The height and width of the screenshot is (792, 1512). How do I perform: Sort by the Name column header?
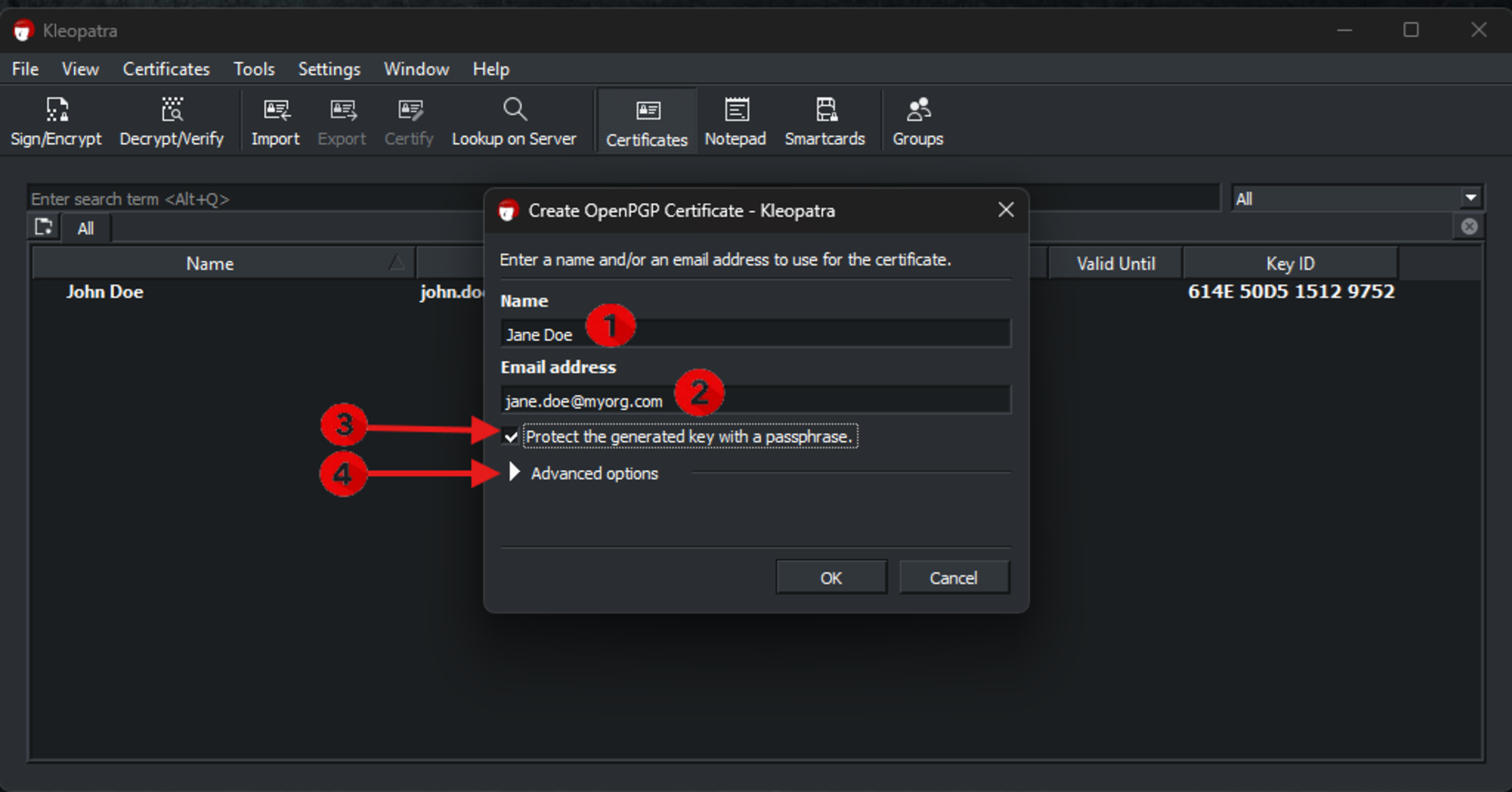pos(224,263)
